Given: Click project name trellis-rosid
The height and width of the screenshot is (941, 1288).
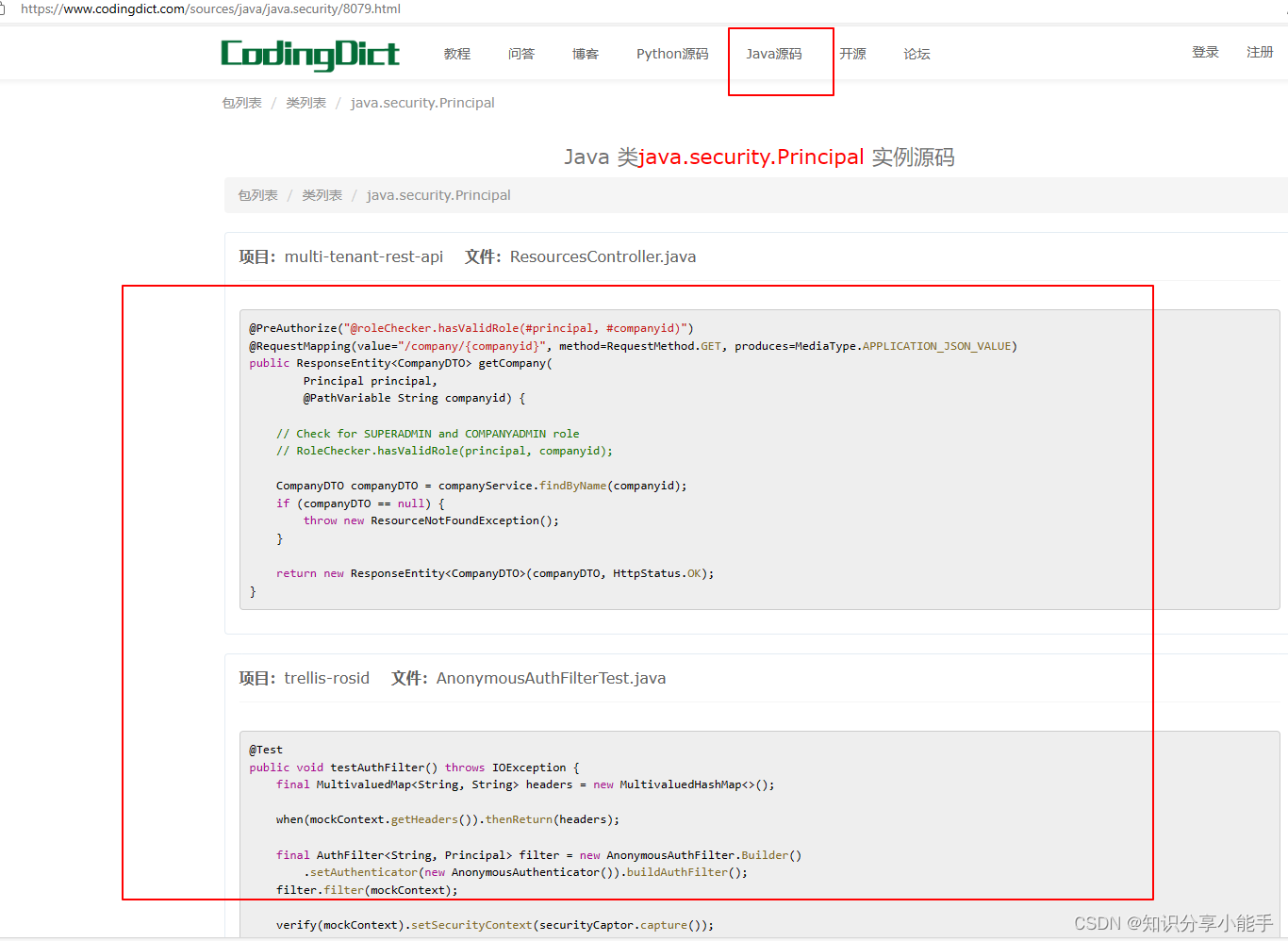Looking at the screenshot, I should pos(326,678).
